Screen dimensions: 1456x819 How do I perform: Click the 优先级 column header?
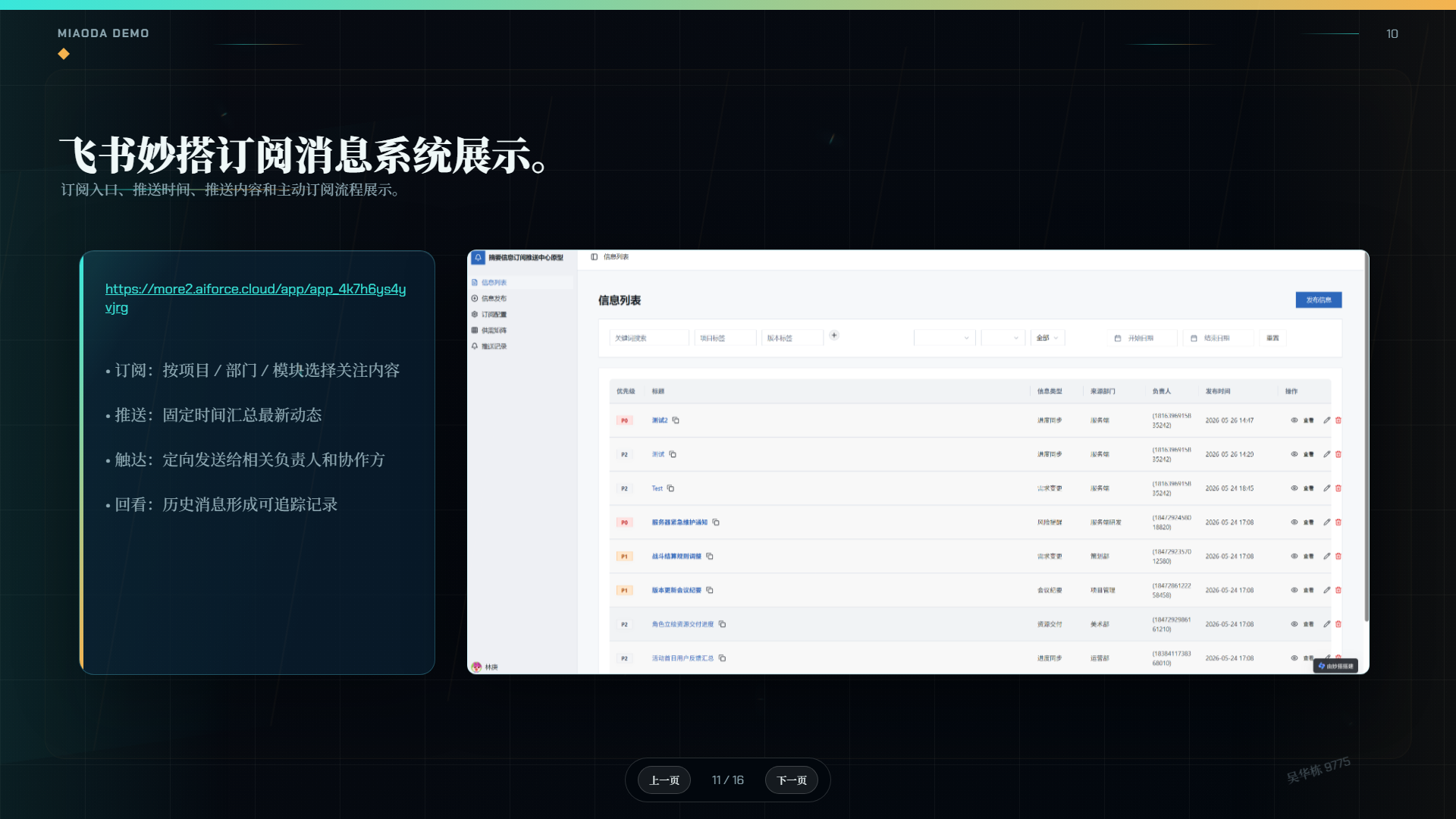pyautogui.click(x=626, y=391)
